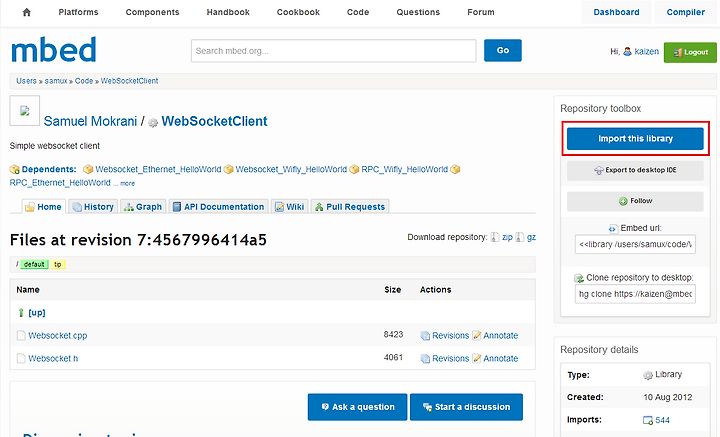Open the Components menu
The height and width of the screenshot is (437, 720).
coord(152,12)
